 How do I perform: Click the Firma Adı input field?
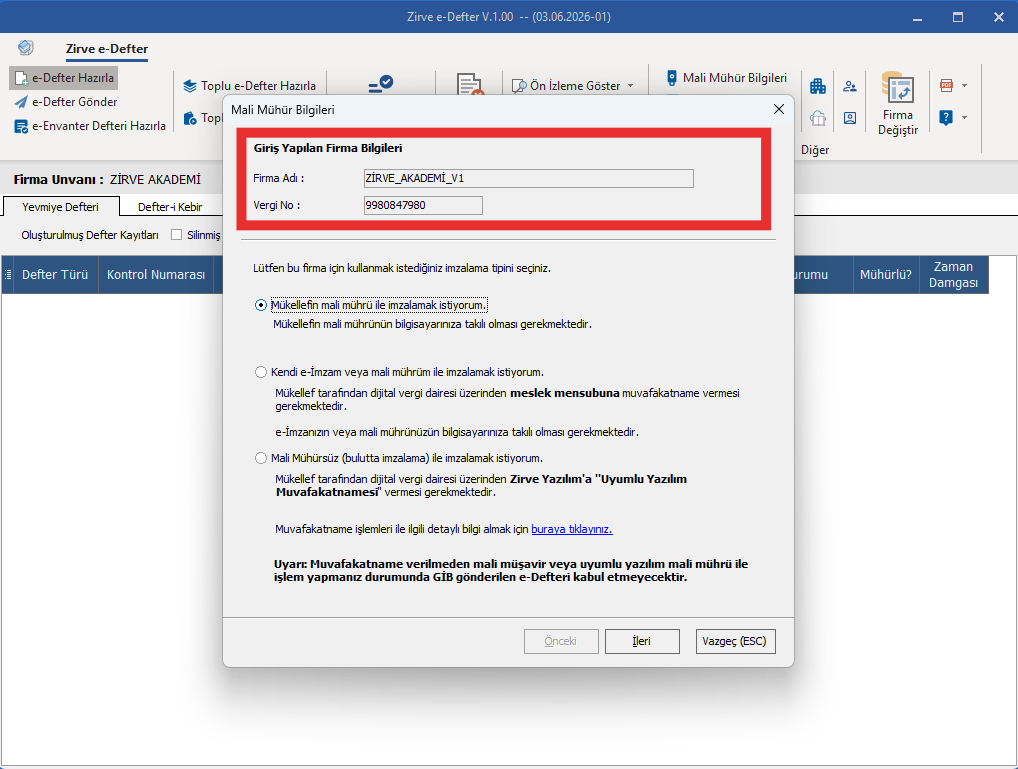pos(528,178)
